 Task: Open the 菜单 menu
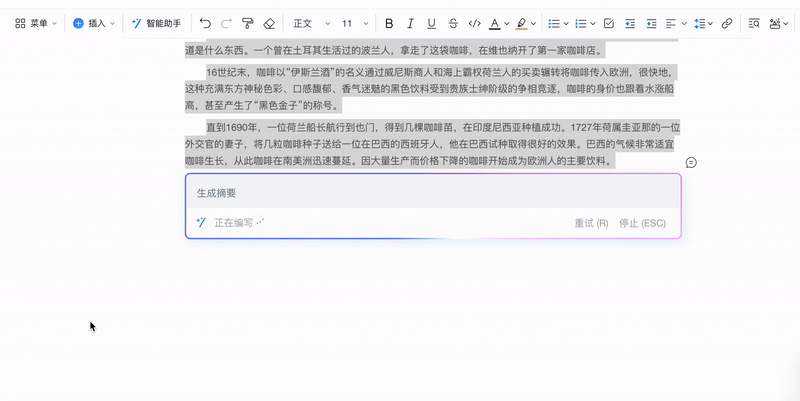pos(35,22)
